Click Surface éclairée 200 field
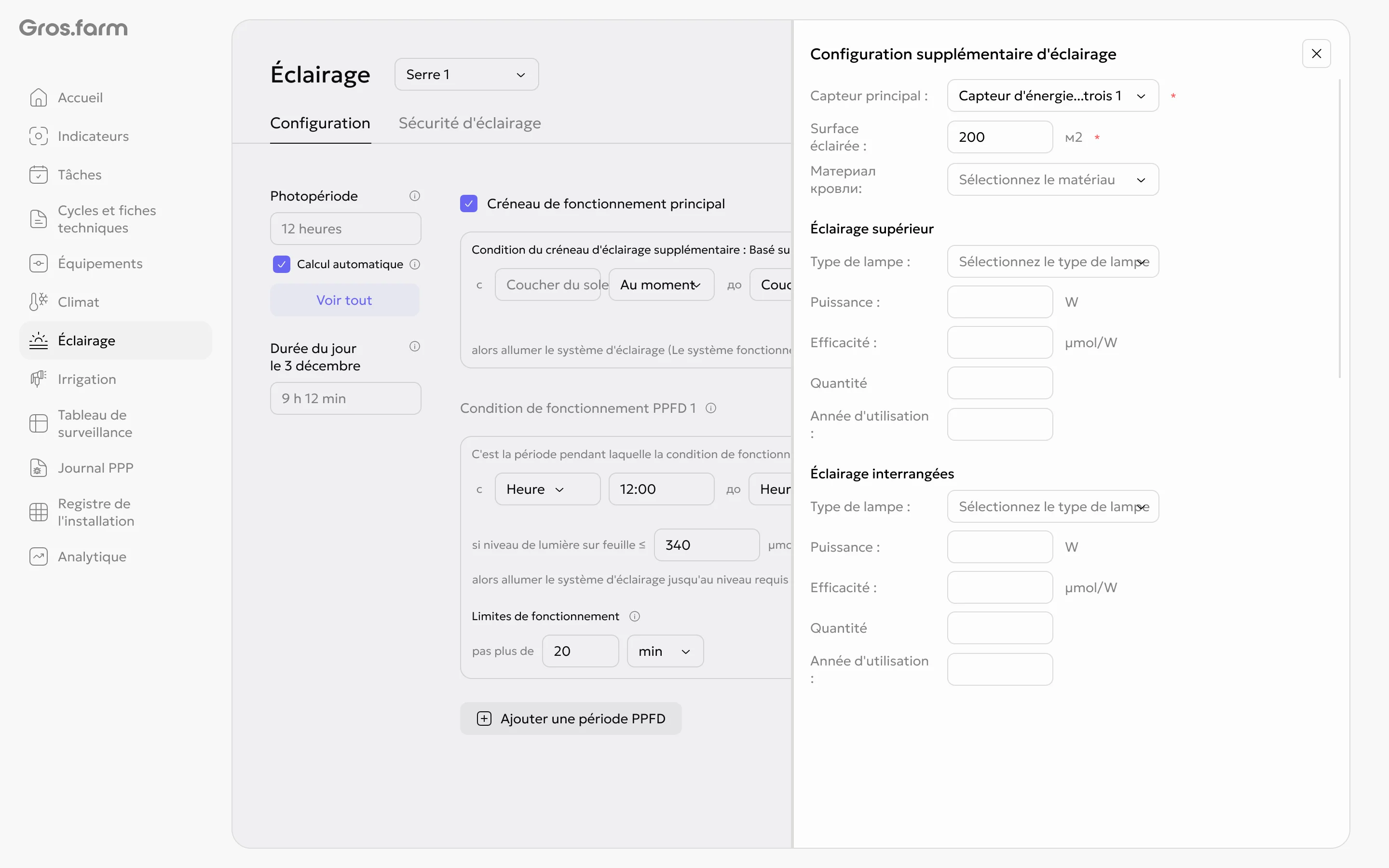This screenshot has width=1389, height=868. point(1000,137)
